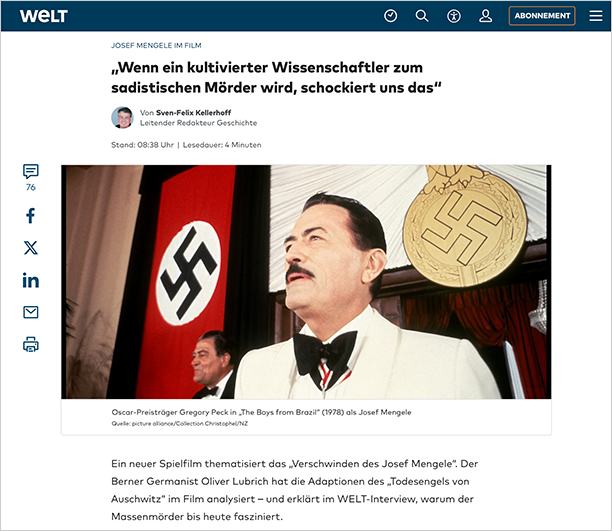Screen dimensions: 612x531
Task: Open accessibility options icon
Action: 454,16
